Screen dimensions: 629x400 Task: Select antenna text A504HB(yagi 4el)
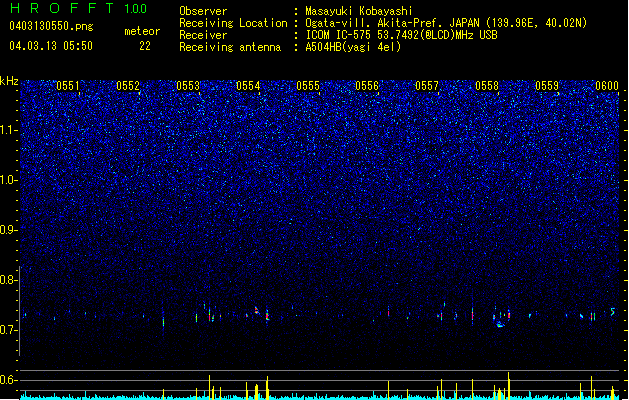click(353, 47)
